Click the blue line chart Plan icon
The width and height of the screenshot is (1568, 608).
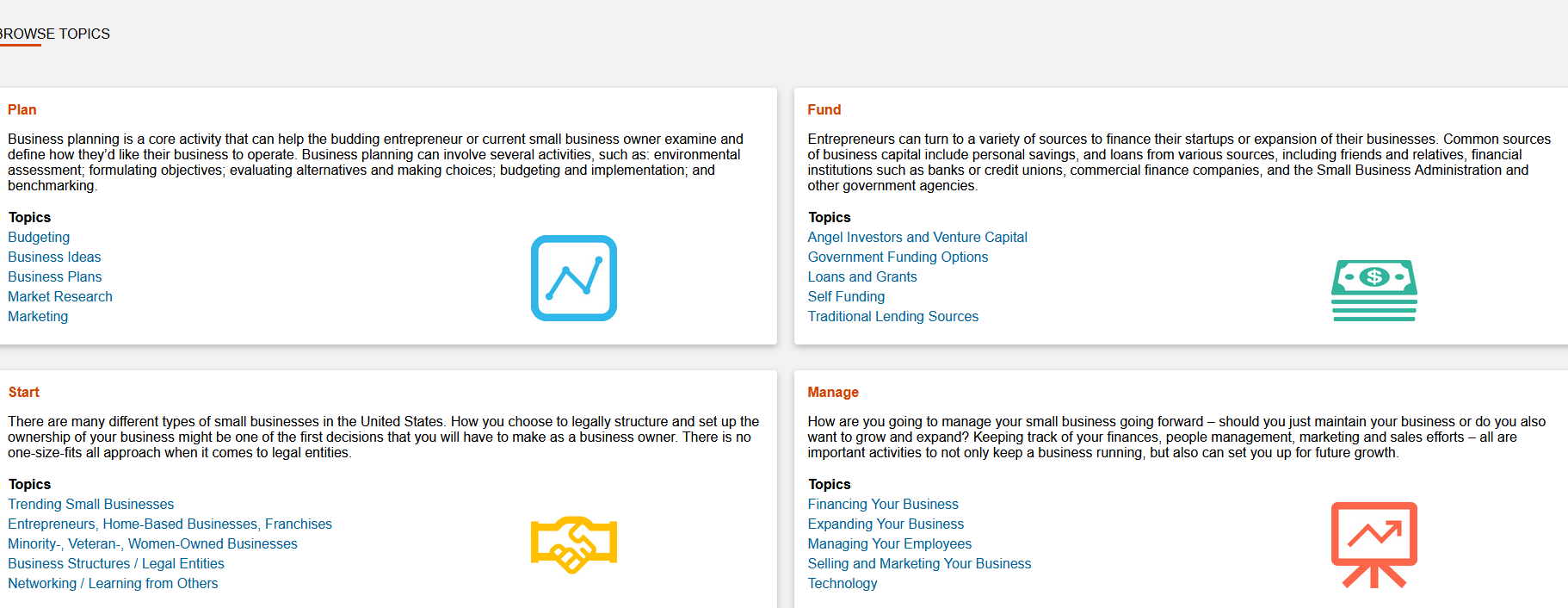click(573, 278)
